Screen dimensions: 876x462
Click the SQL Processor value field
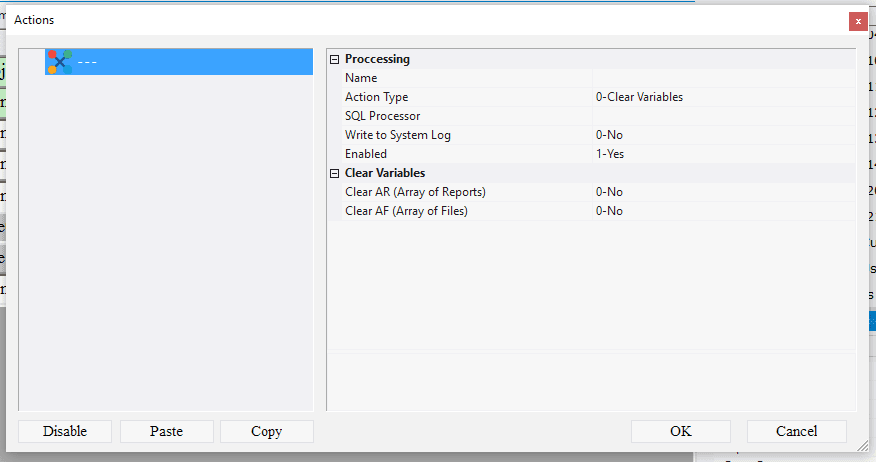point(723,116)
